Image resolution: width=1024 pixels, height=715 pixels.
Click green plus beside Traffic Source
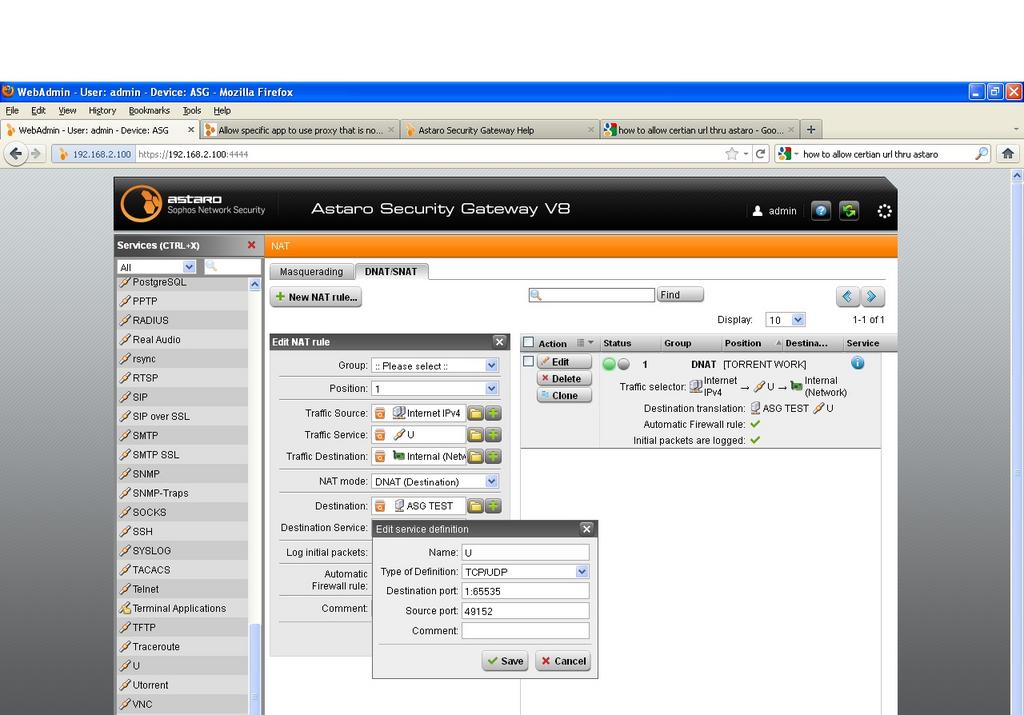(x=493, y=413)
